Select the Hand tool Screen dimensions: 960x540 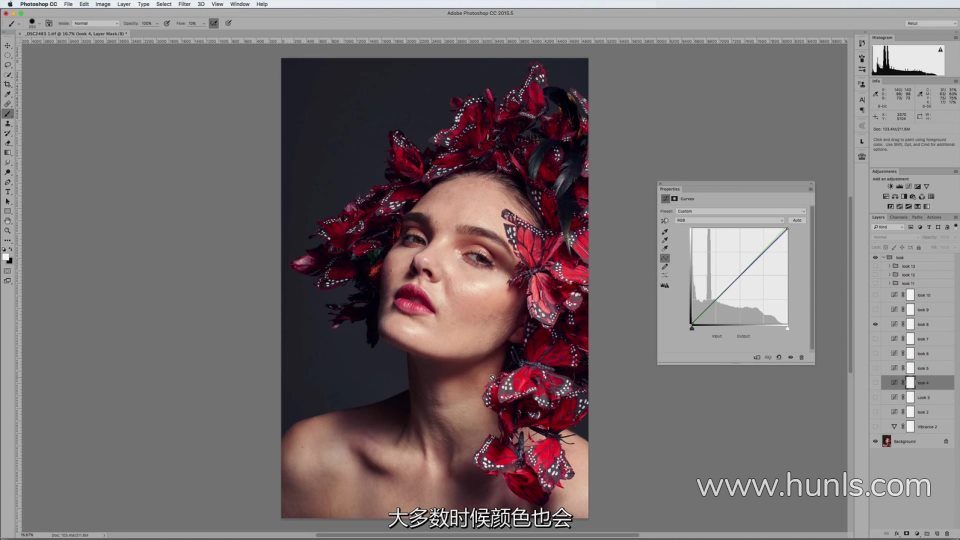coord(7,221)
